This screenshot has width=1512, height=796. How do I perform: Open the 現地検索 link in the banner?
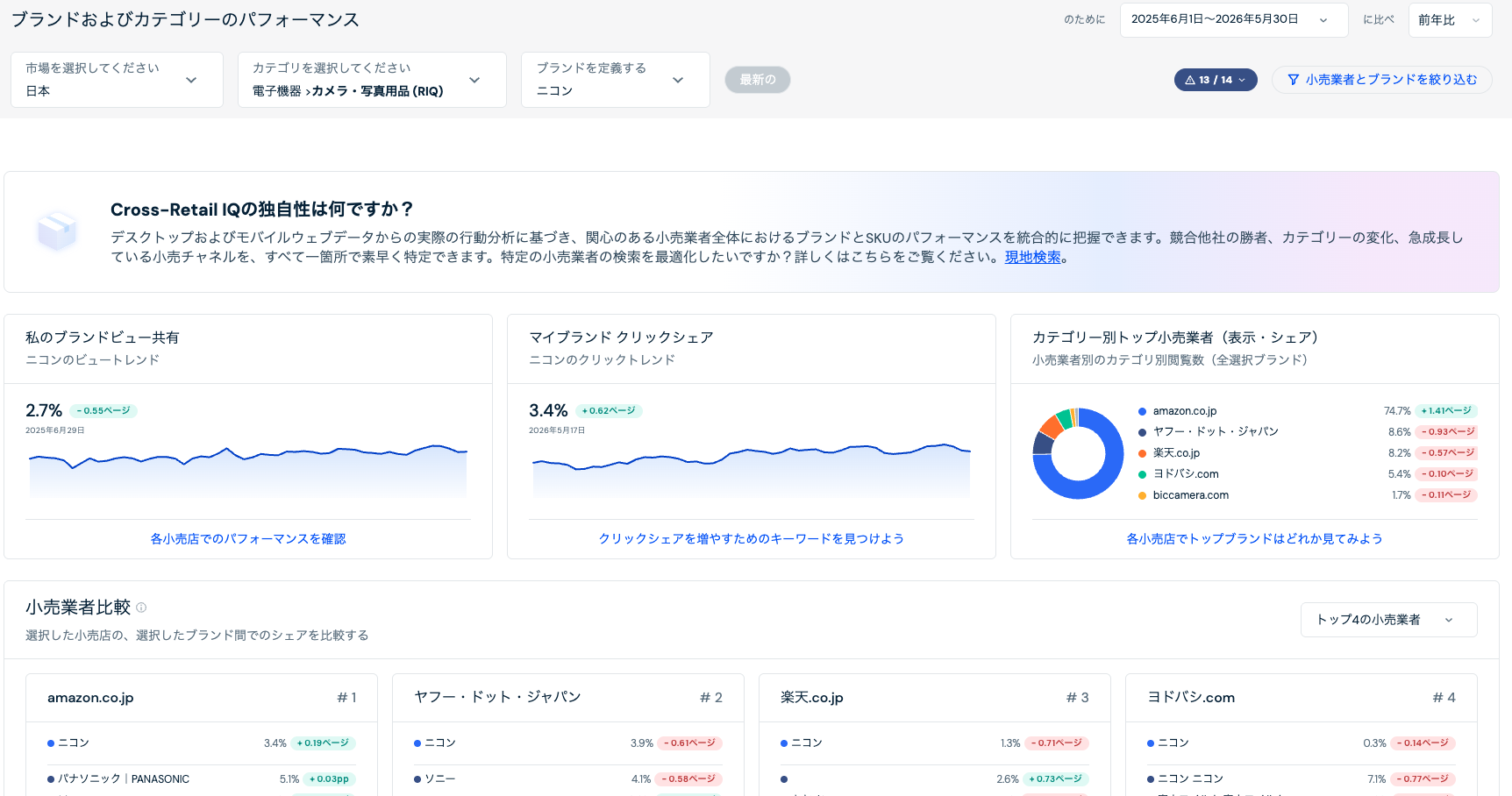tap(1033, 257)
